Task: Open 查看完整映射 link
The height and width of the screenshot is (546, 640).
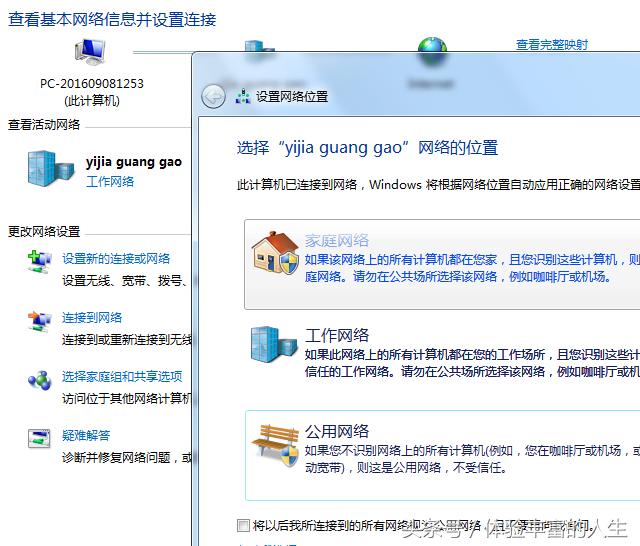Action: (552, 44)
